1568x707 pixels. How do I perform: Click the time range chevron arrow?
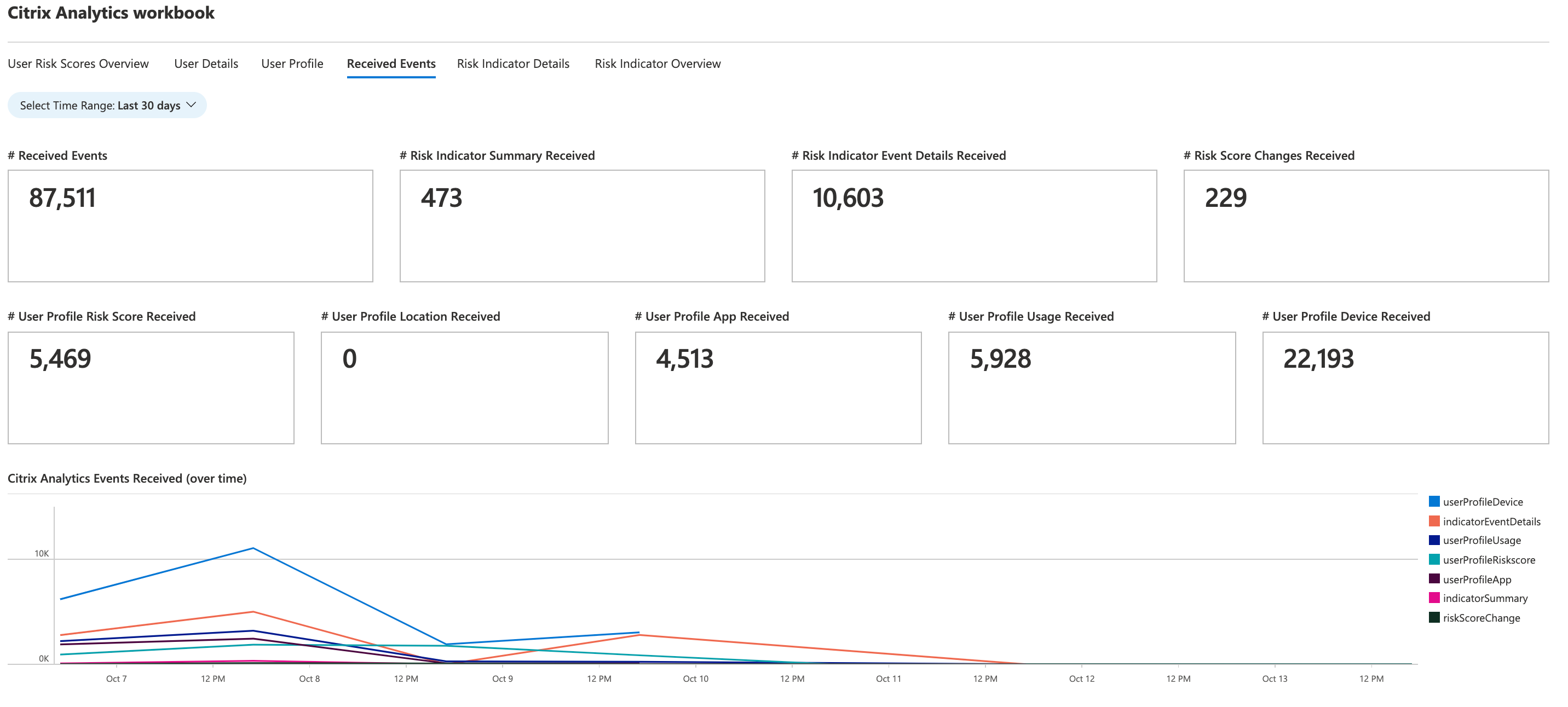[x=191, y=105]
